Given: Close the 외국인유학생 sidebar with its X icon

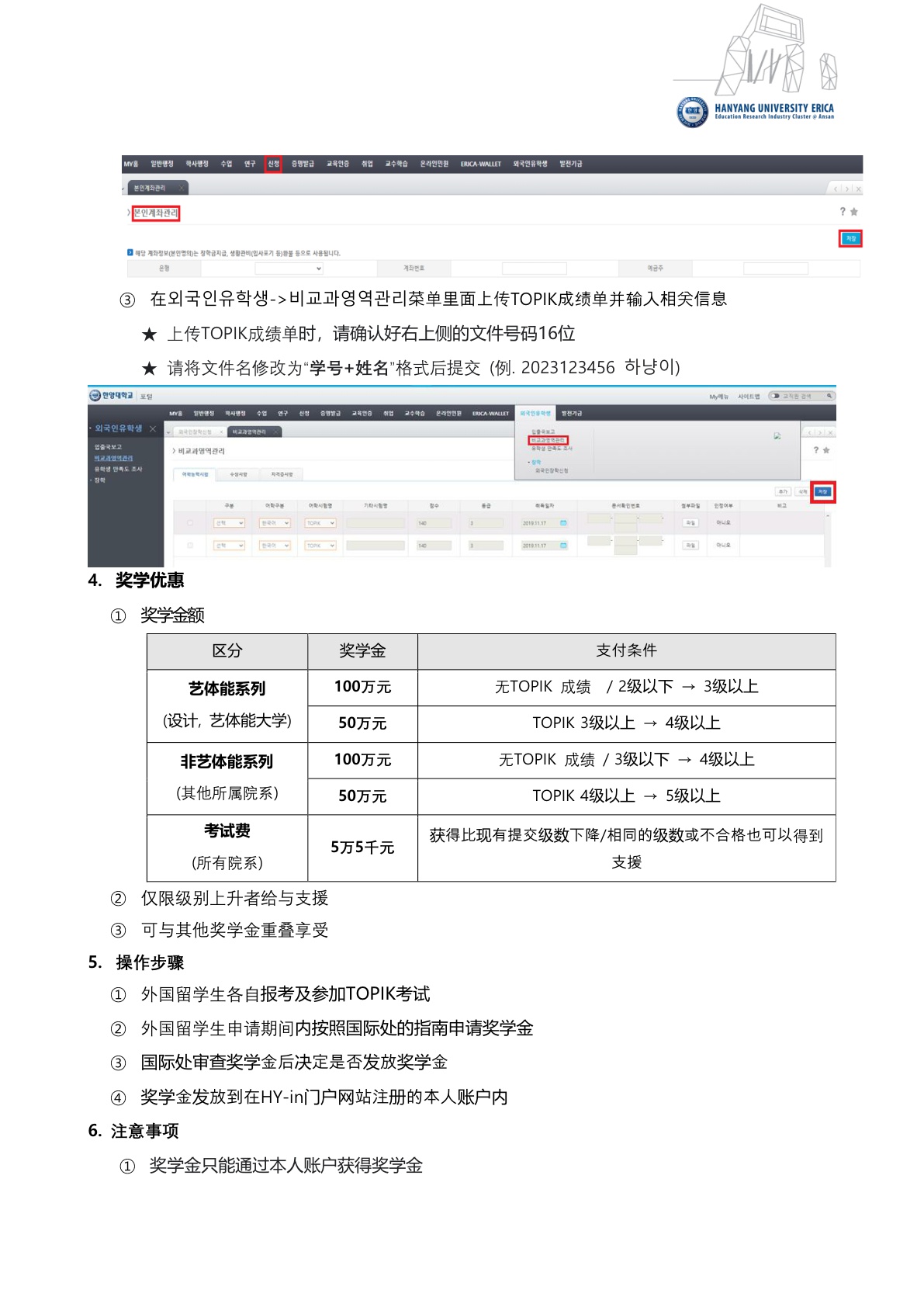Looking at the screenshot, I should pyautogui.click(x=153, y=428).
